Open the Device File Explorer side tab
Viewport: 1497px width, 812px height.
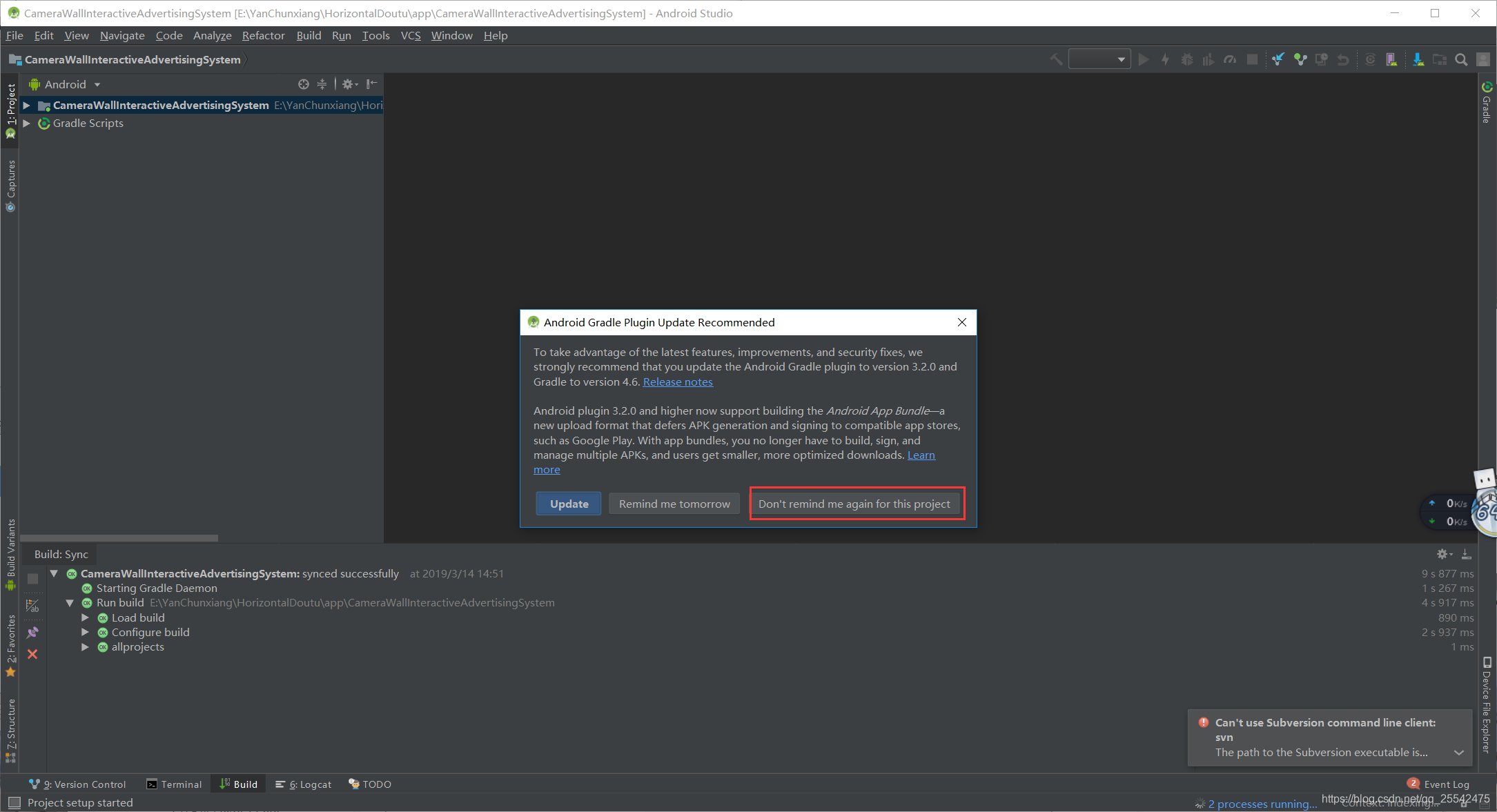coord(1487,705)
